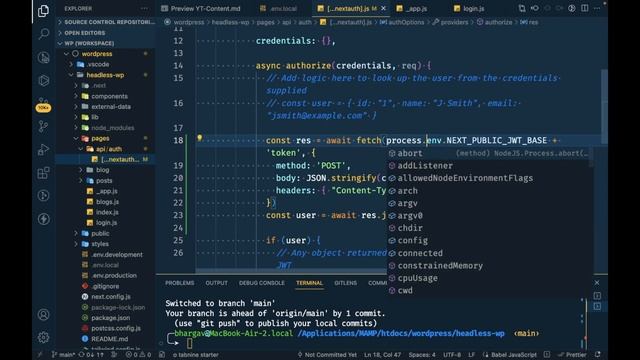Image resolution: width=640 pixels, height=360 pixels.
Task: Expand the blog folder
Action: (x=106, y=170)
